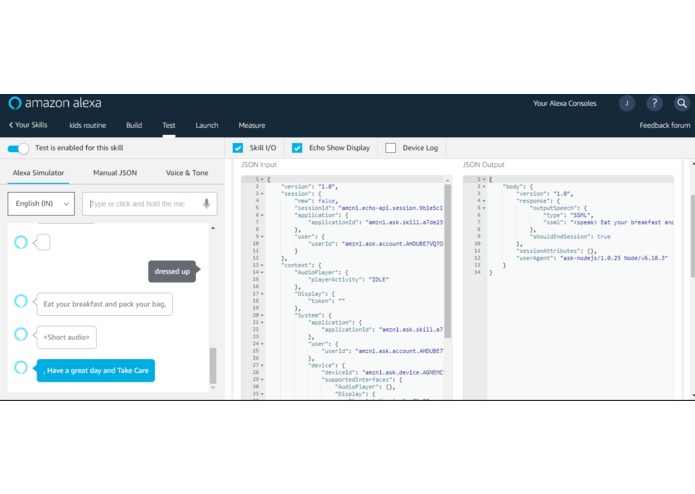Open the Measure tab

coord(252,125)
